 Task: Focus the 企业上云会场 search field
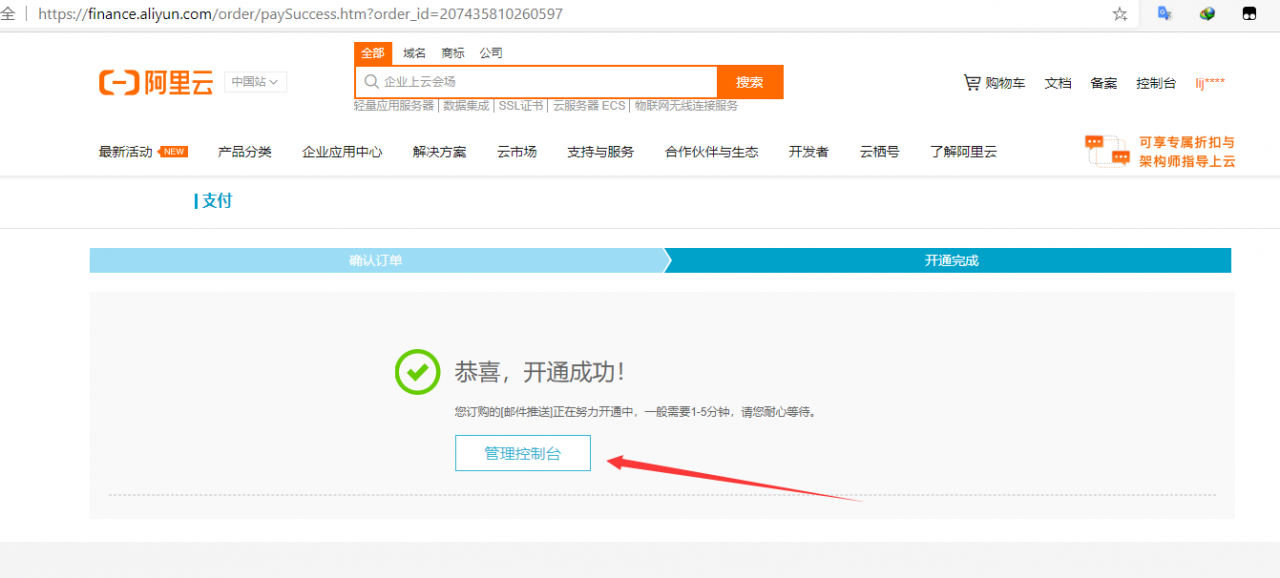click(x=536, y=82)
